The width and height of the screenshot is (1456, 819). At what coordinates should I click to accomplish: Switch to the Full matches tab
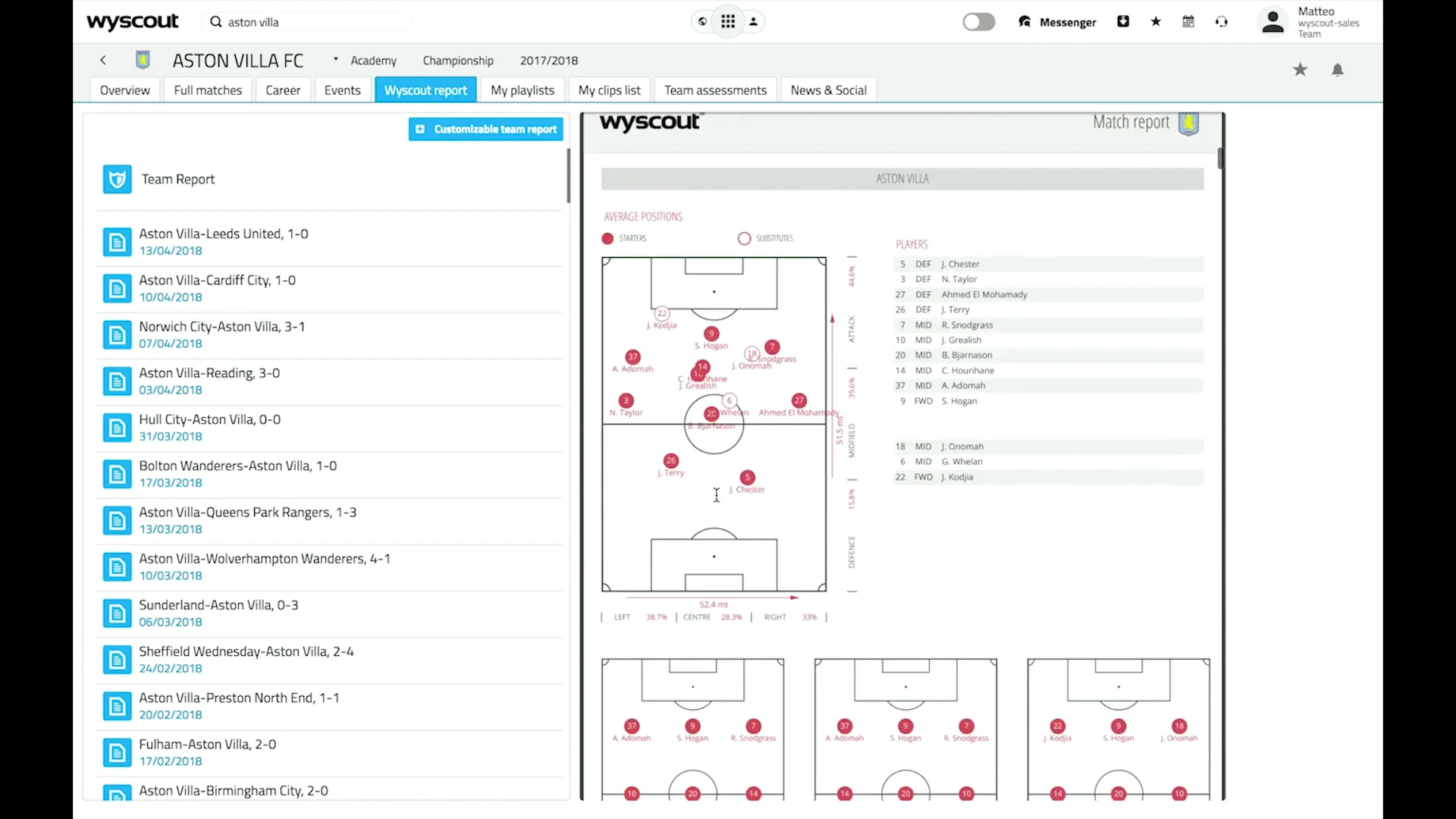coord(207,89)
